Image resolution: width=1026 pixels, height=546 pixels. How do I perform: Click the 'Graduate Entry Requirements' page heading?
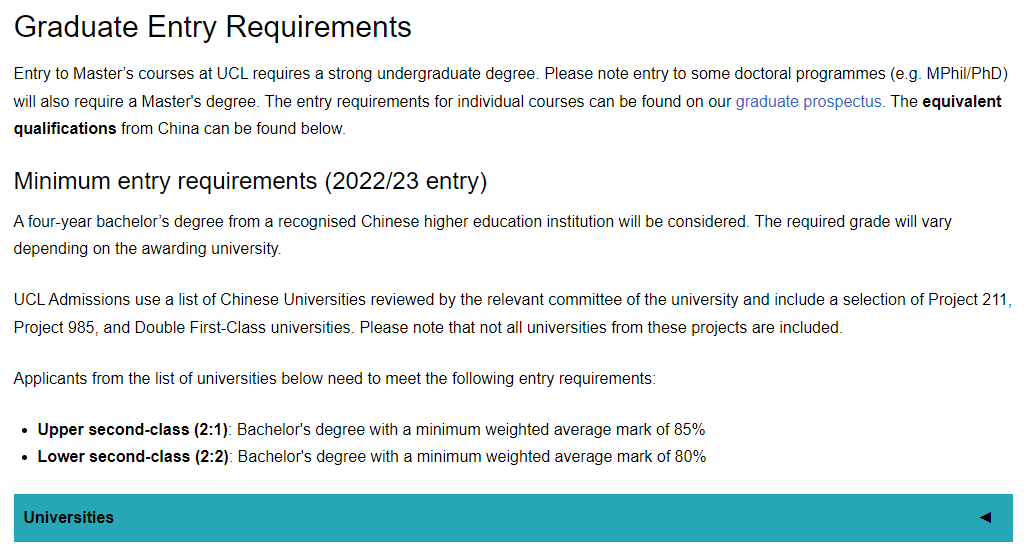pos(212,27)
